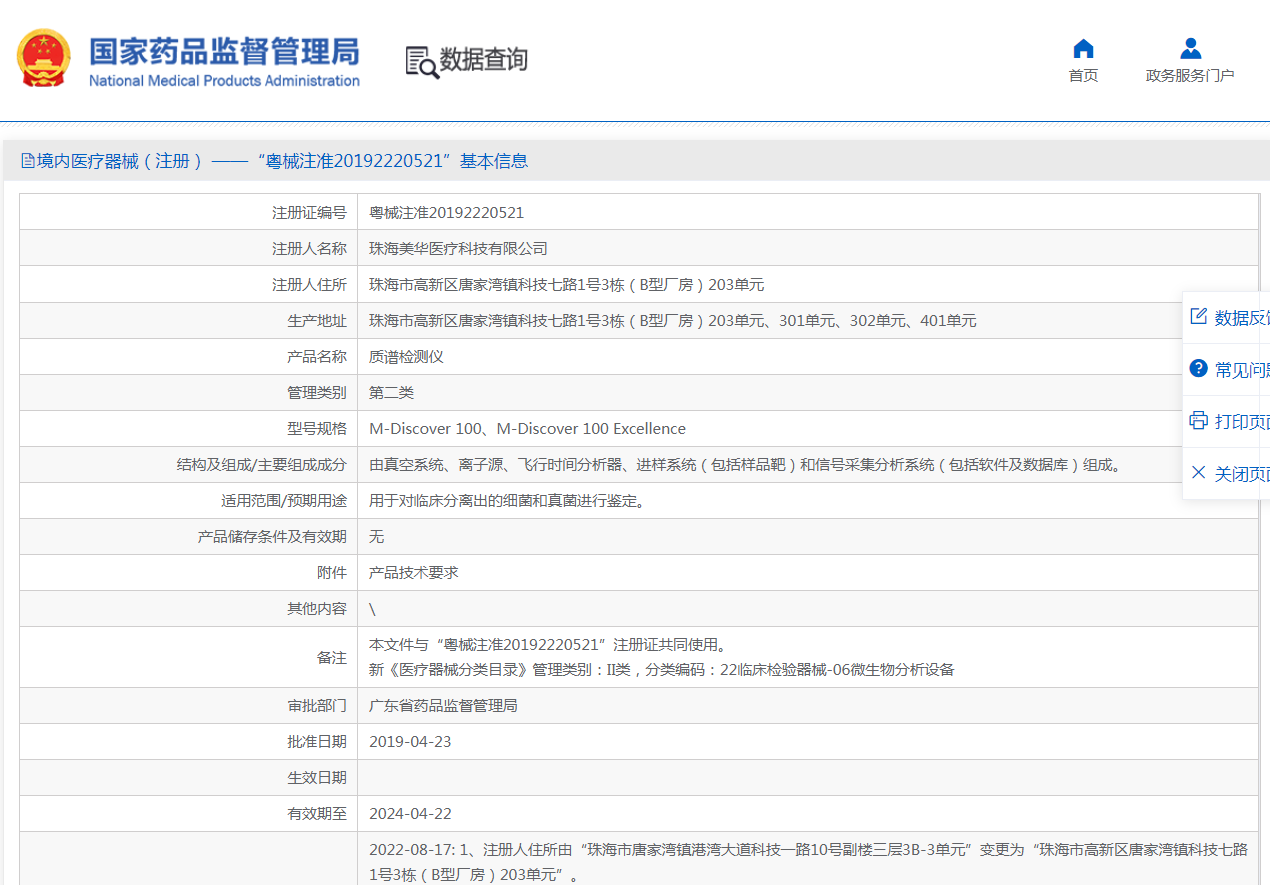Click the document icon before 境内医疗器械
This screenshot has height=885, width=1270.
point(28,161)
